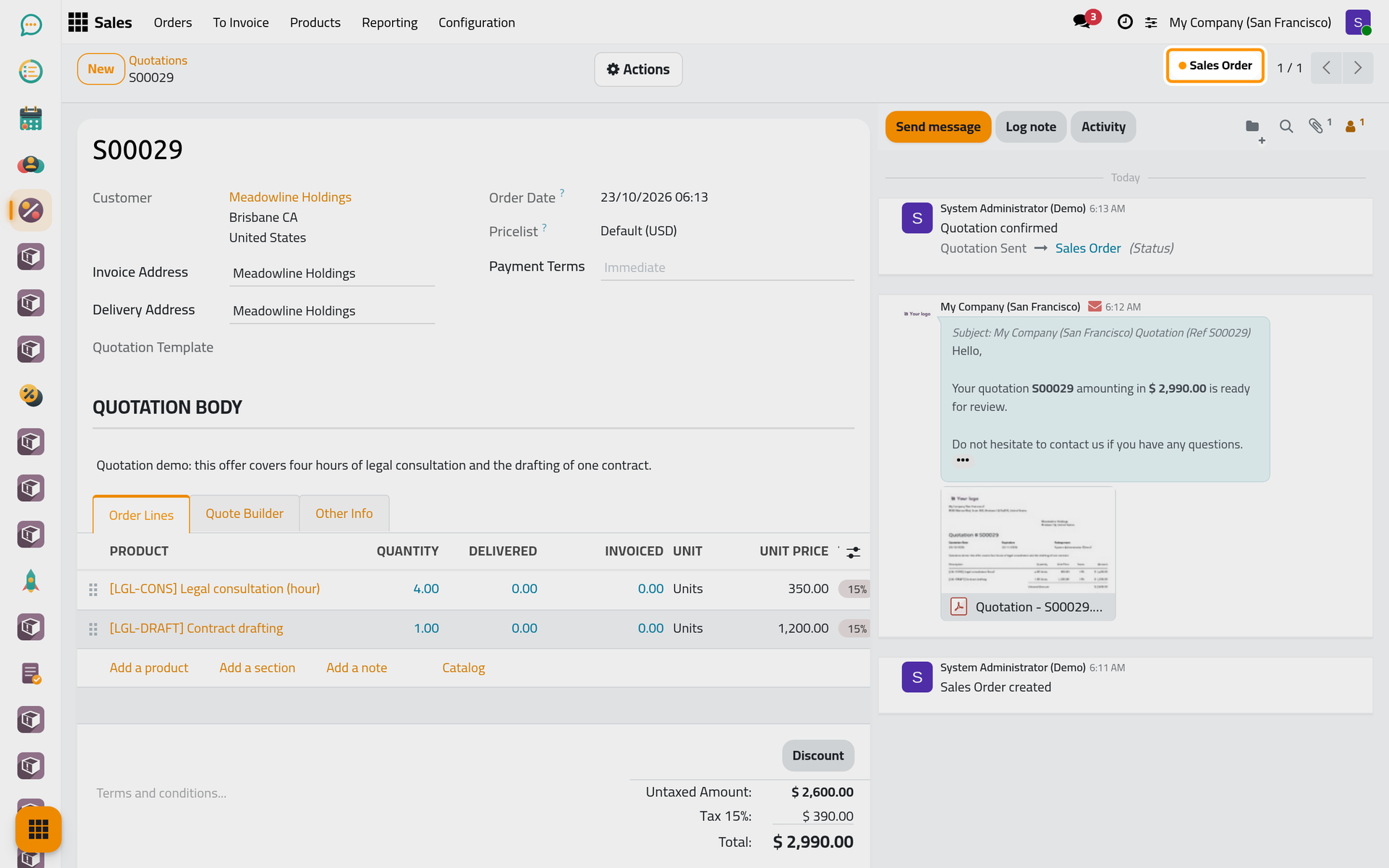
Task: Open the home menu grid icon next to Sales
Action: point(78,22)
